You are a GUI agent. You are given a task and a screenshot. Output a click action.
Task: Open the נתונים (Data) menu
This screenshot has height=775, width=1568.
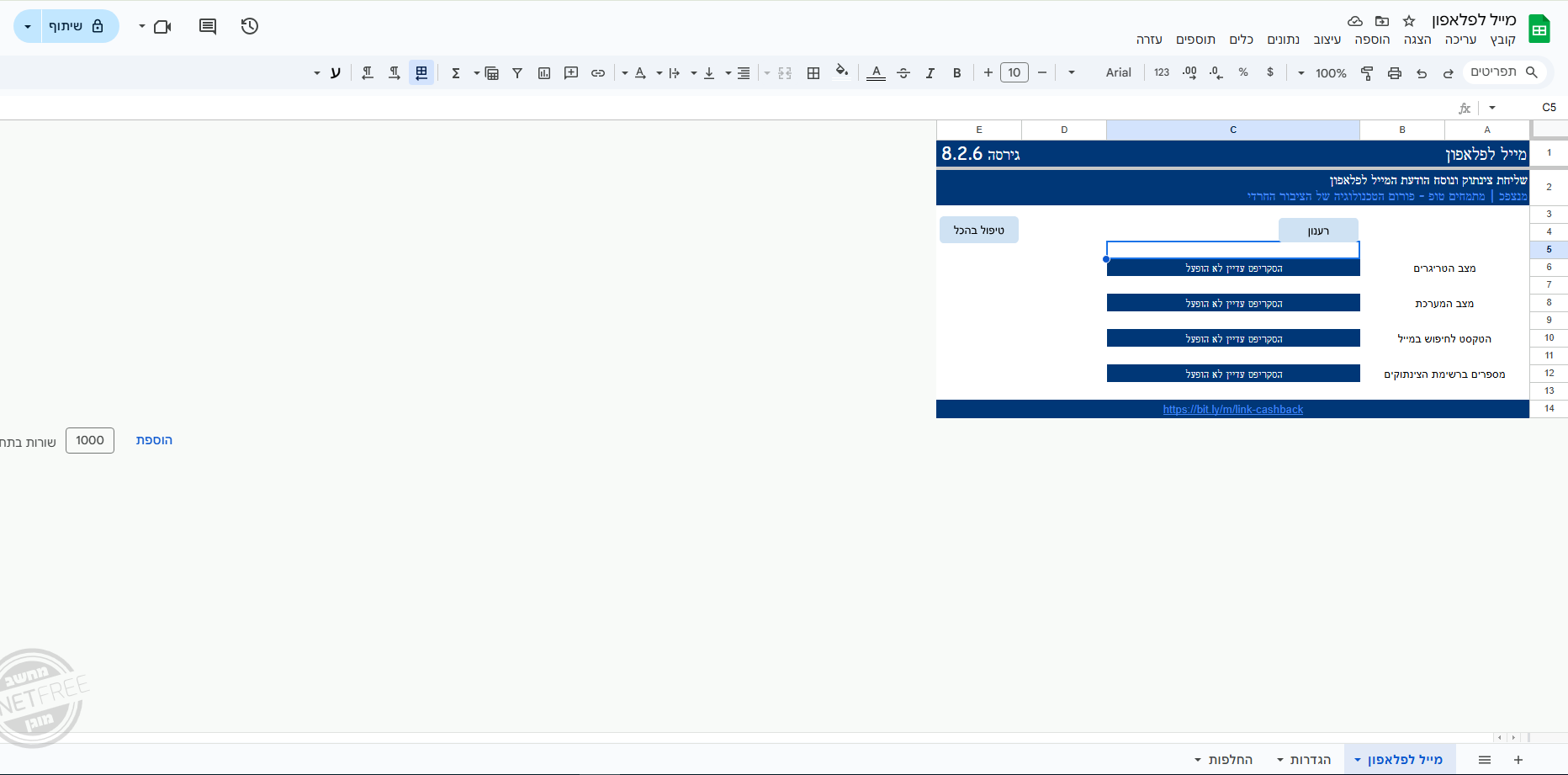click(x=1284, y=40)
